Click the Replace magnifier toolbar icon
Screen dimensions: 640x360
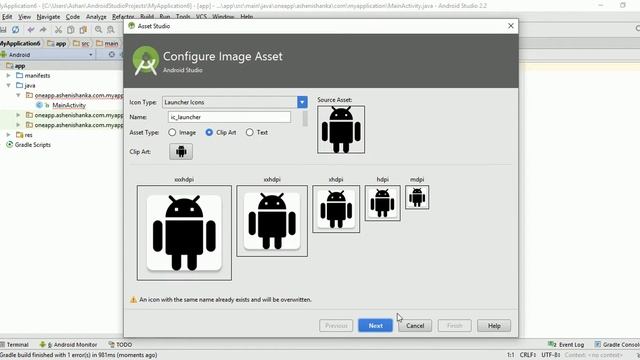tap(111, 30)
